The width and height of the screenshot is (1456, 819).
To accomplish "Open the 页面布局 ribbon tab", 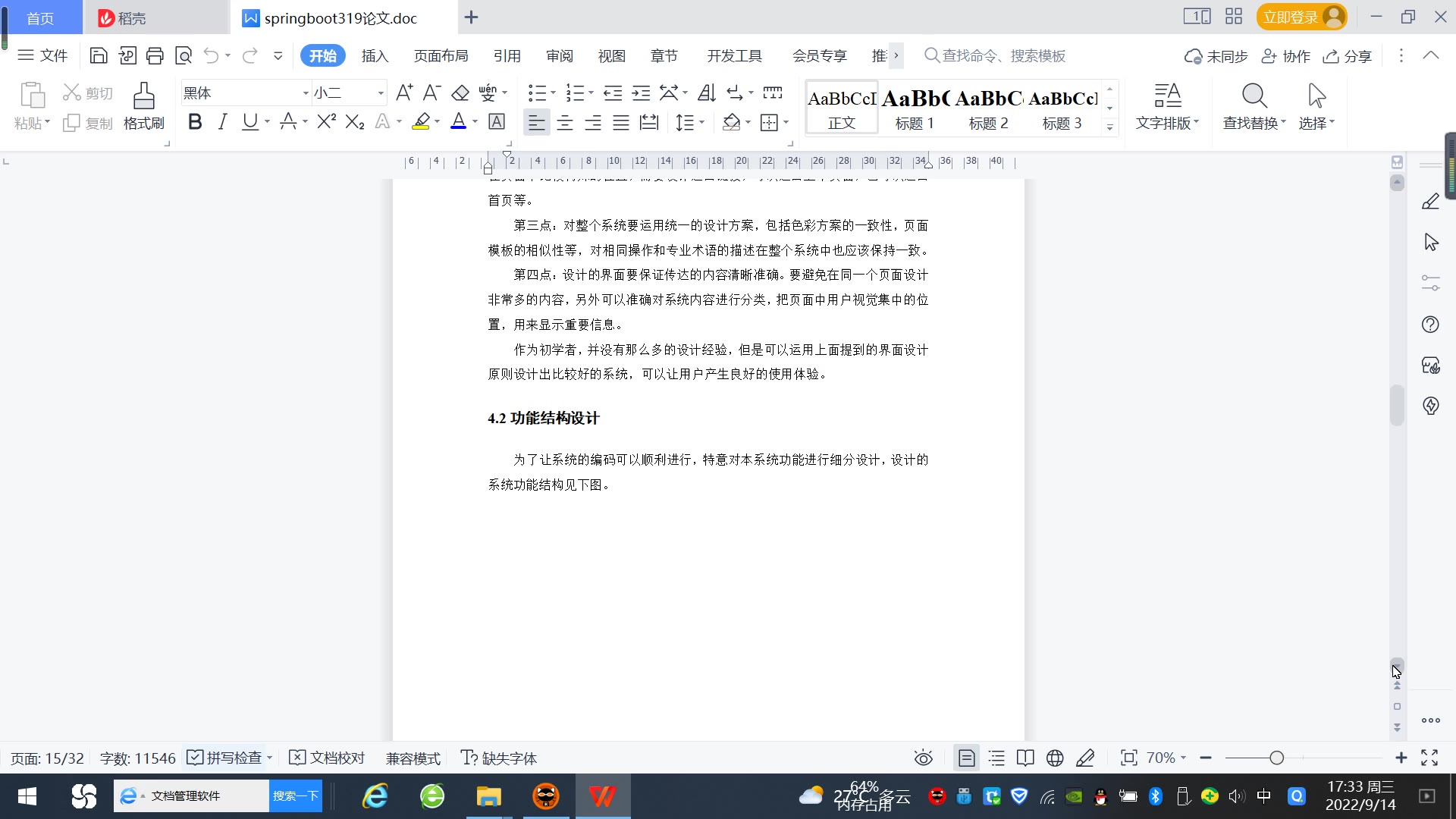I will tap(441, 55).
